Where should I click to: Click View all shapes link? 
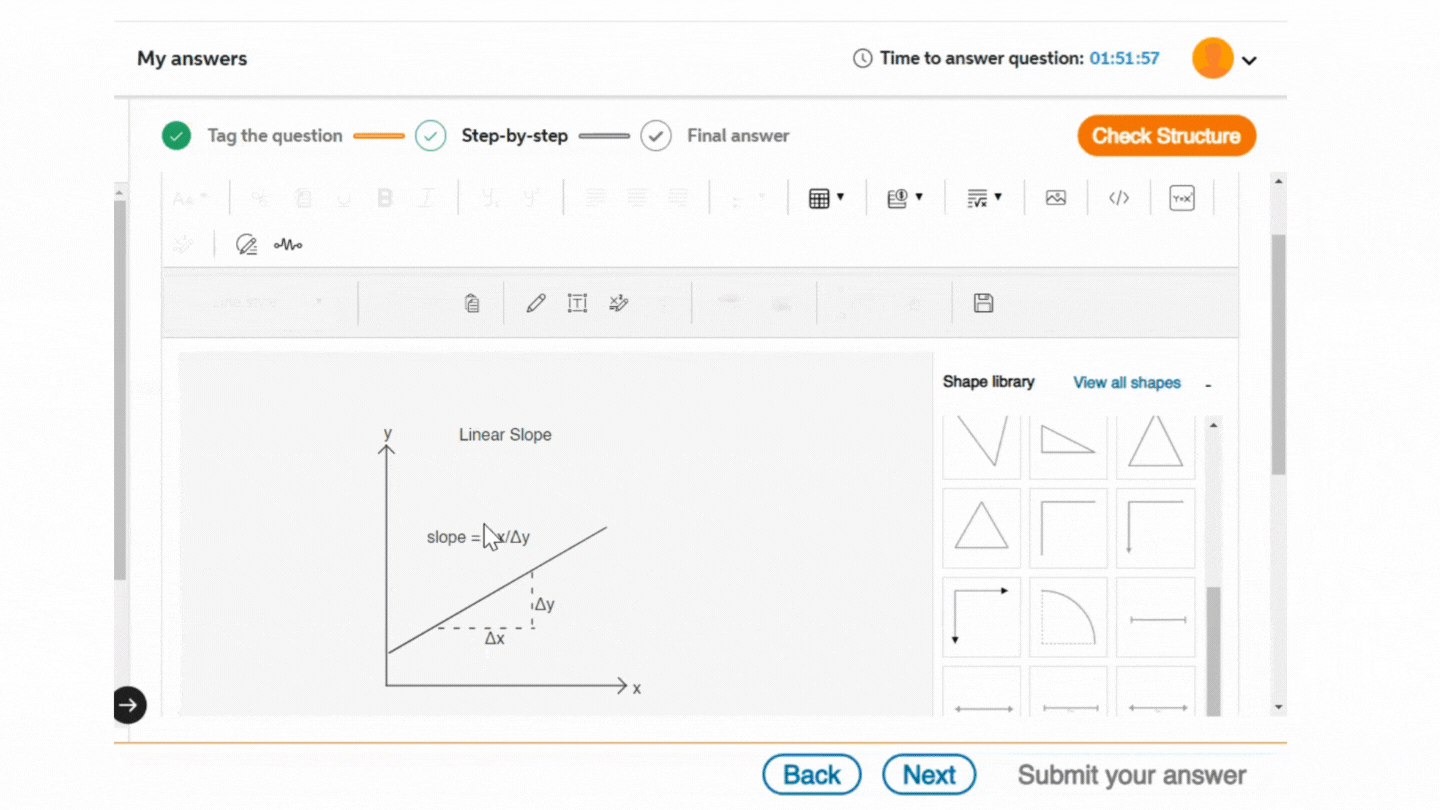1127,383
